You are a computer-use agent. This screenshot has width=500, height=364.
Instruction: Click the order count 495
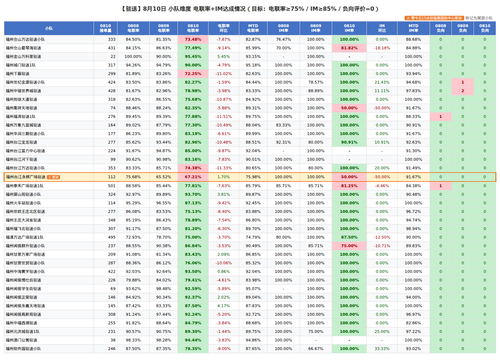pos(112,237)
